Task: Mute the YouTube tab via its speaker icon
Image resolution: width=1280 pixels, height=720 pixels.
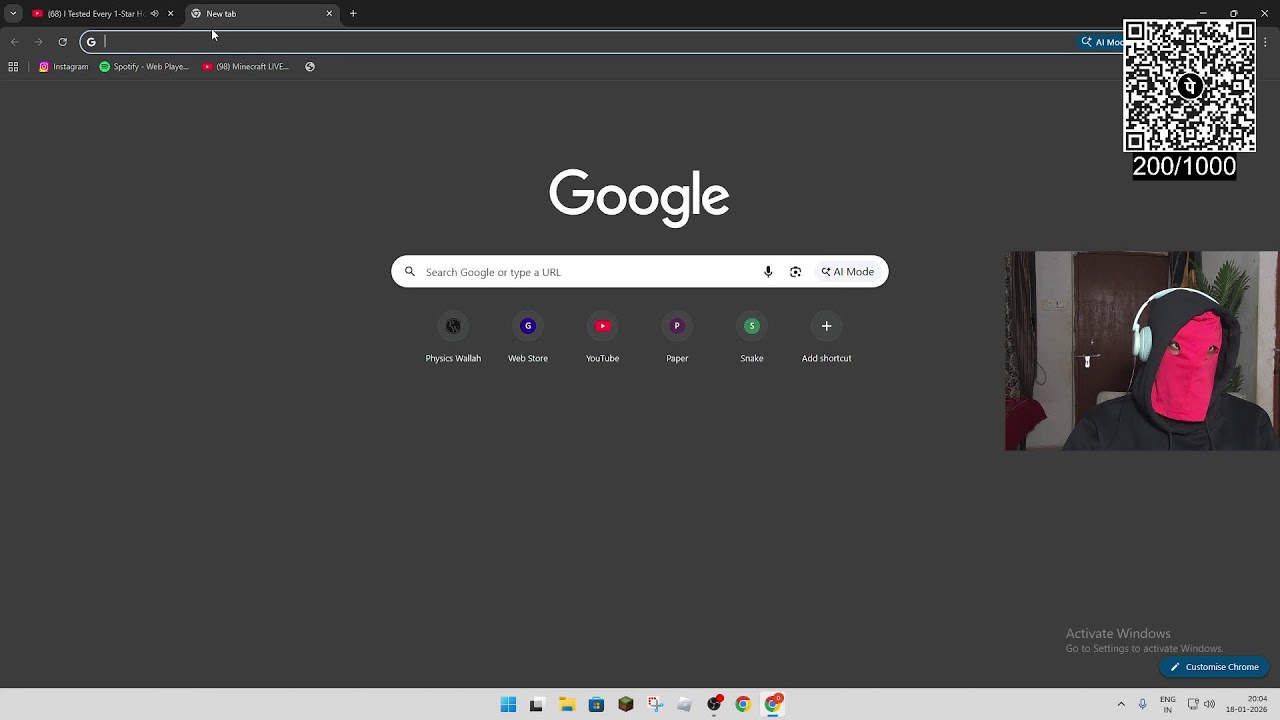Action: tap(154, 14)
